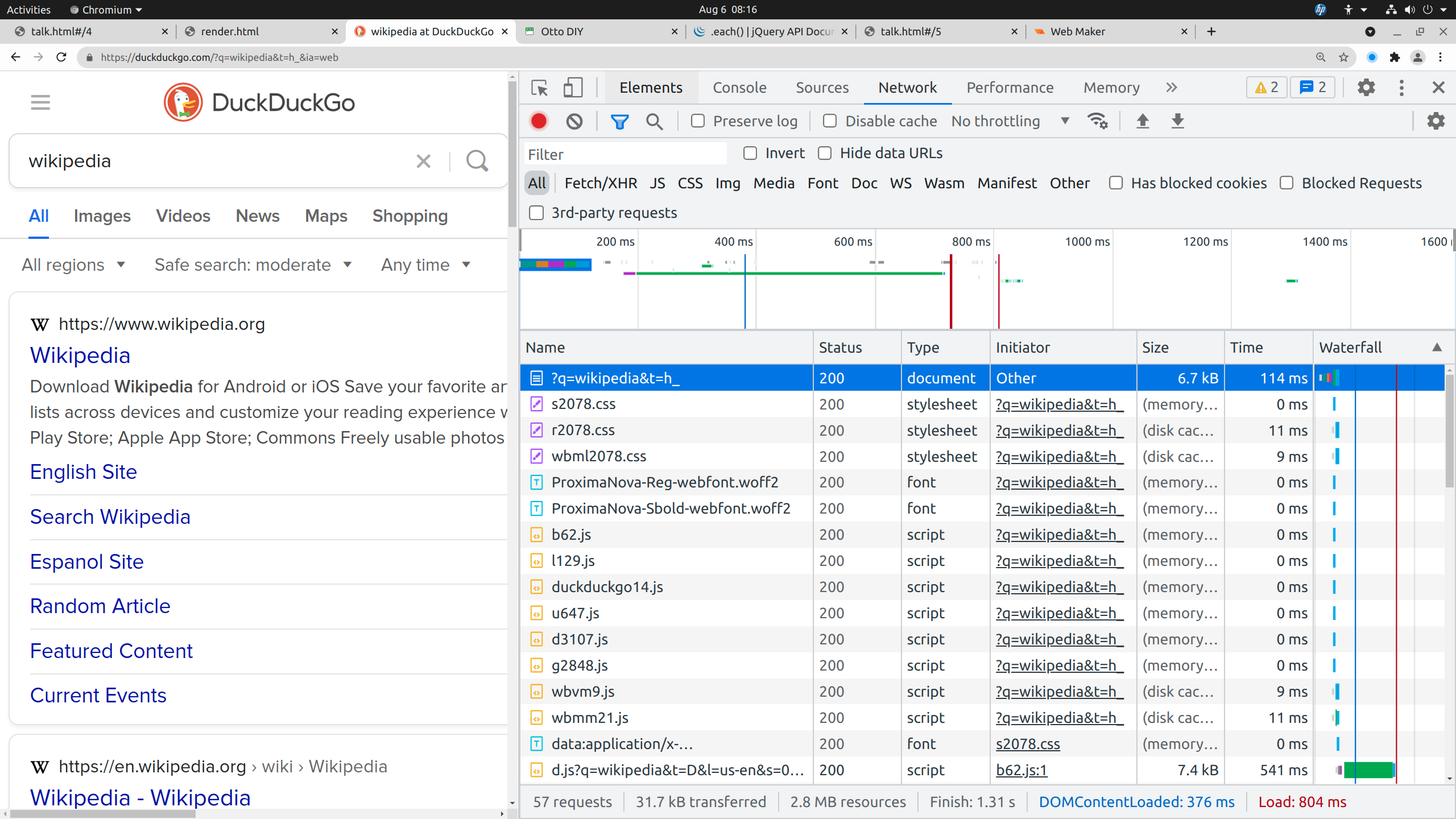
Task: Toggle the network filter funnel icon
Action: tap(619, 121)
